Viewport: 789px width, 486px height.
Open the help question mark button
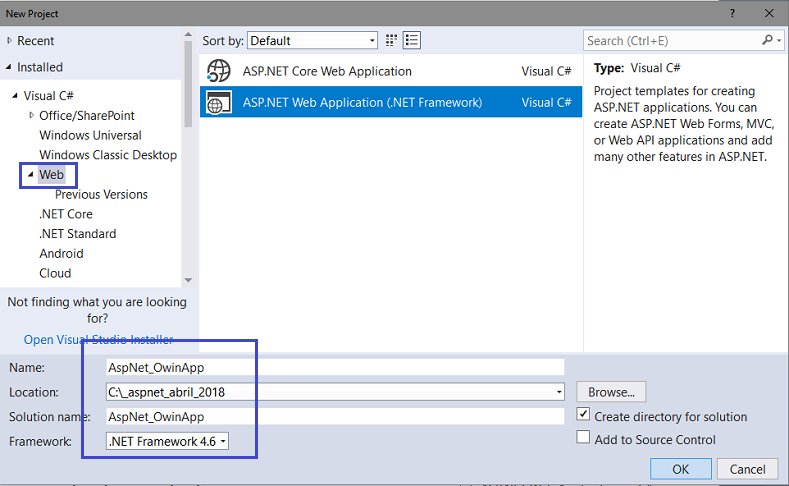[x=732, y=14]
